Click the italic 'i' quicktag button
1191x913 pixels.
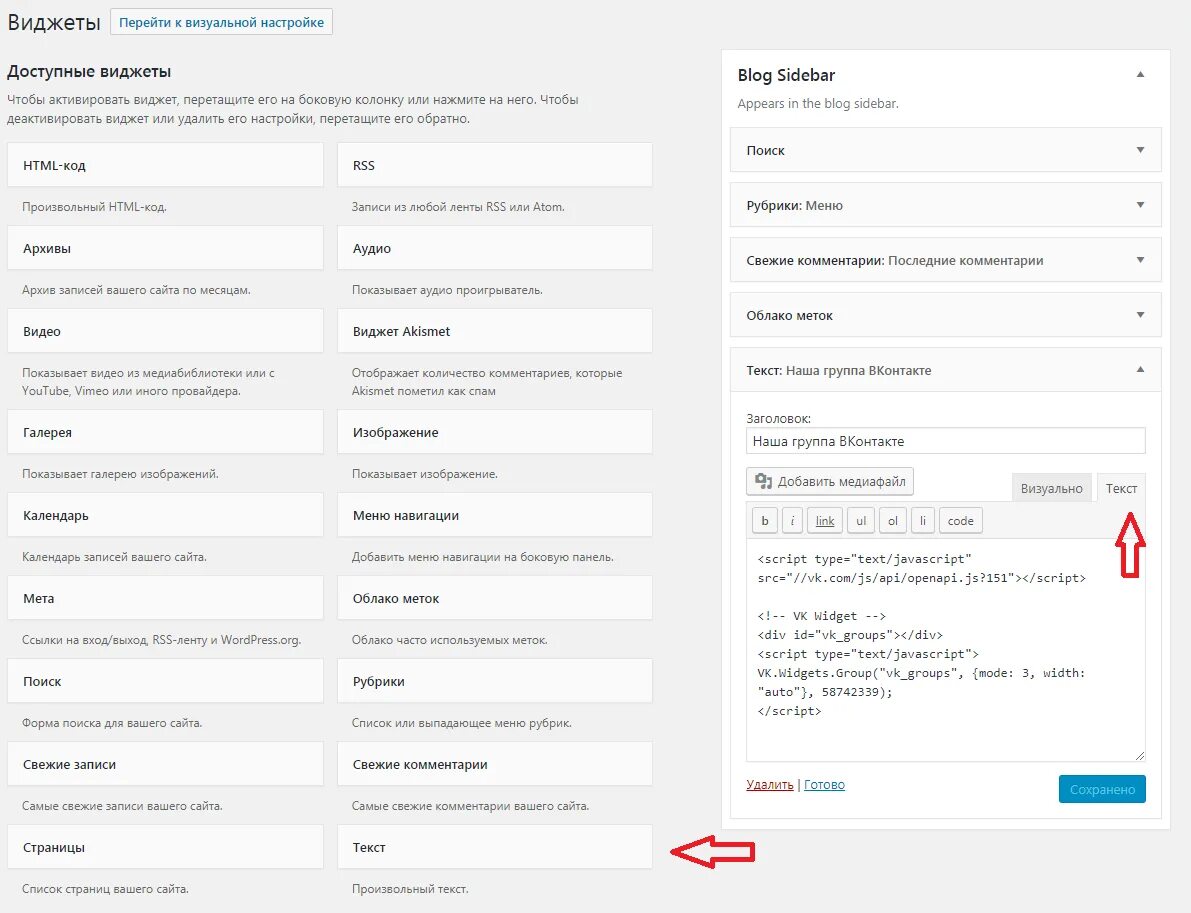tap(792, 521)
